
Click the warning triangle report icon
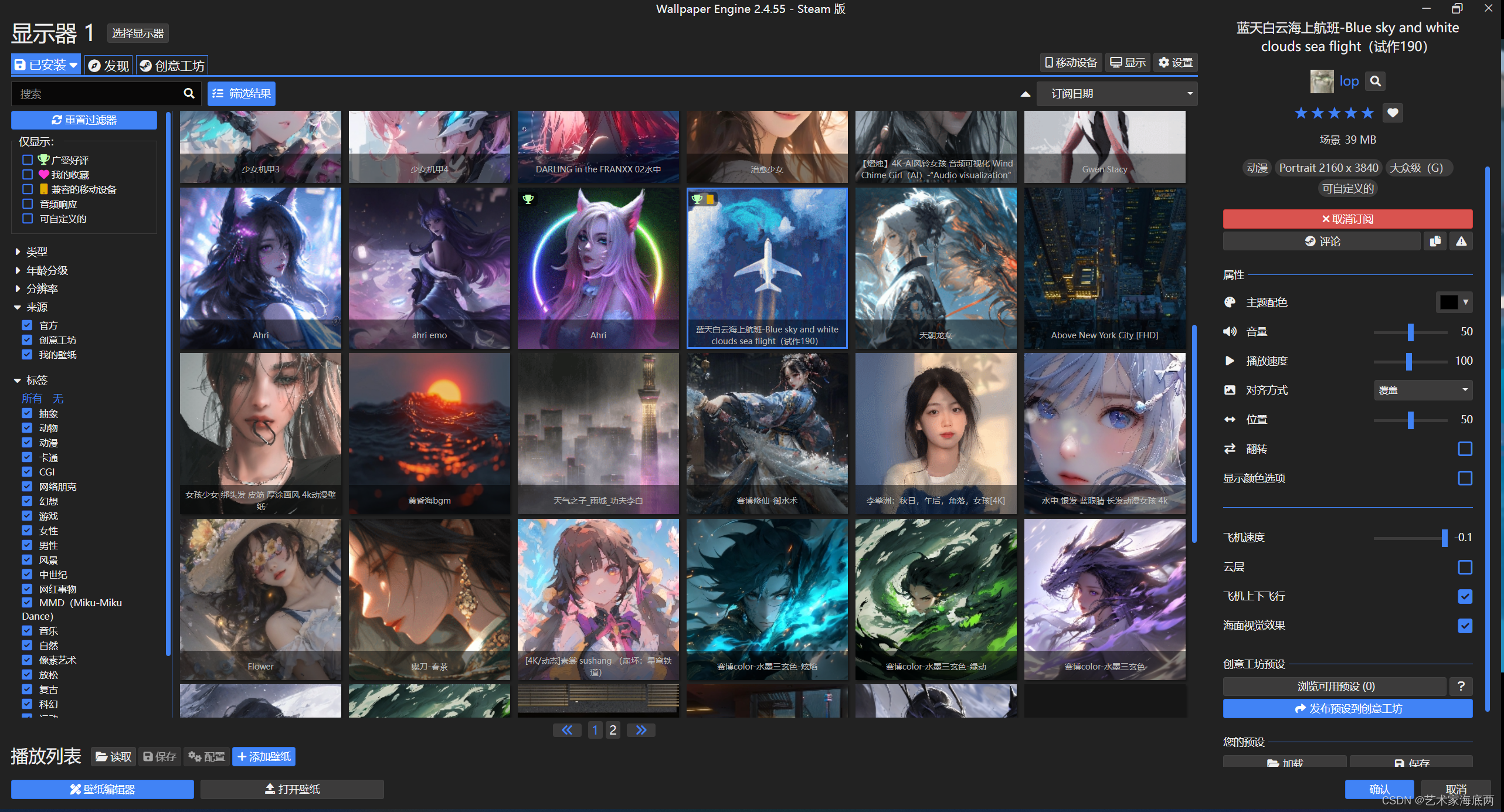(1461, 241)
